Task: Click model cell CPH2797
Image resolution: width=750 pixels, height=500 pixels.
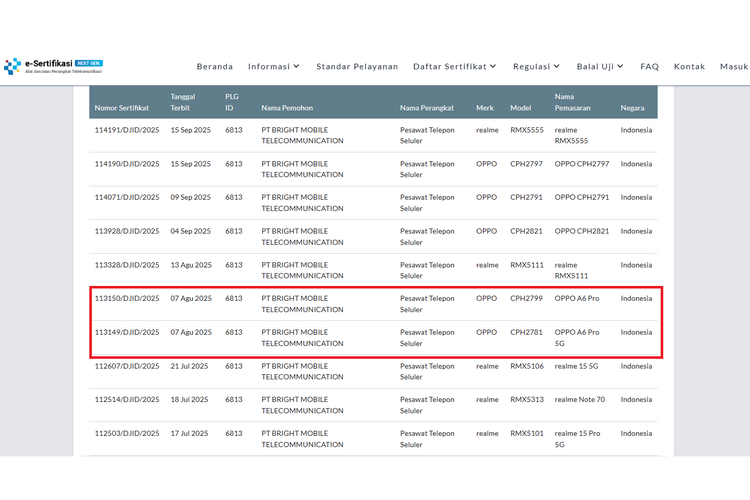Action: pyautogui.click(x=526, y=164)
